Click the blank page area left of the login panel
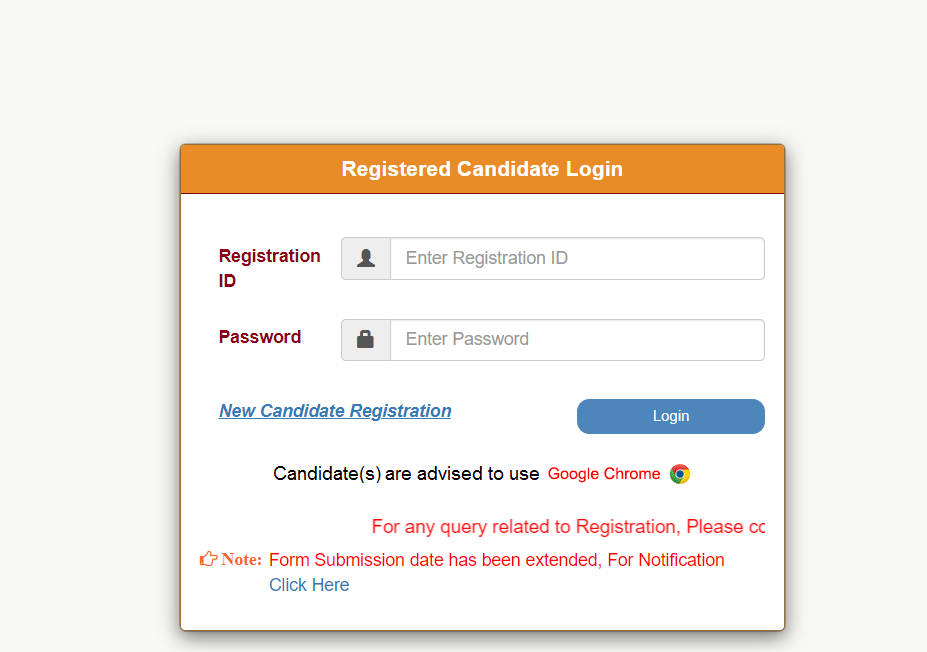This screenshot has width=927, height=652. [90, 380]
